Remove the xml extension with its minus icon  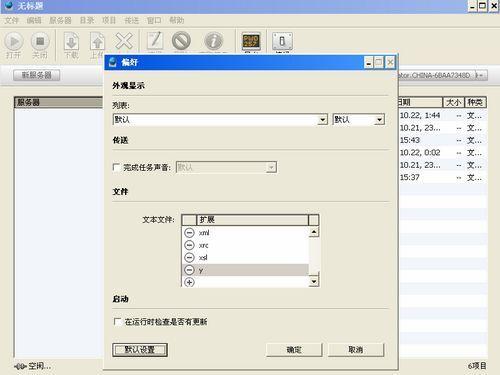pos(189,233)
